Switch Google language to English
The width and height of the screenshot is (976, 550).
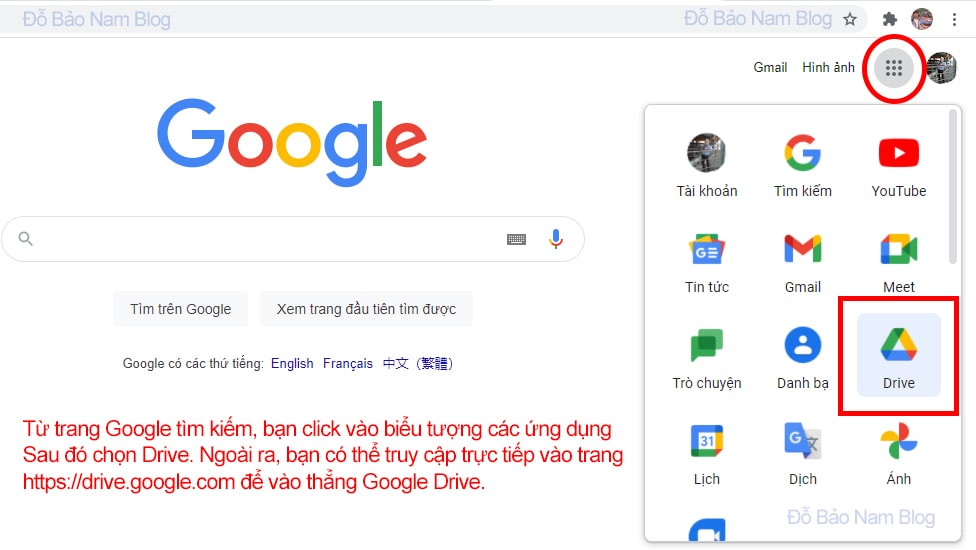[x=292, y=363]
